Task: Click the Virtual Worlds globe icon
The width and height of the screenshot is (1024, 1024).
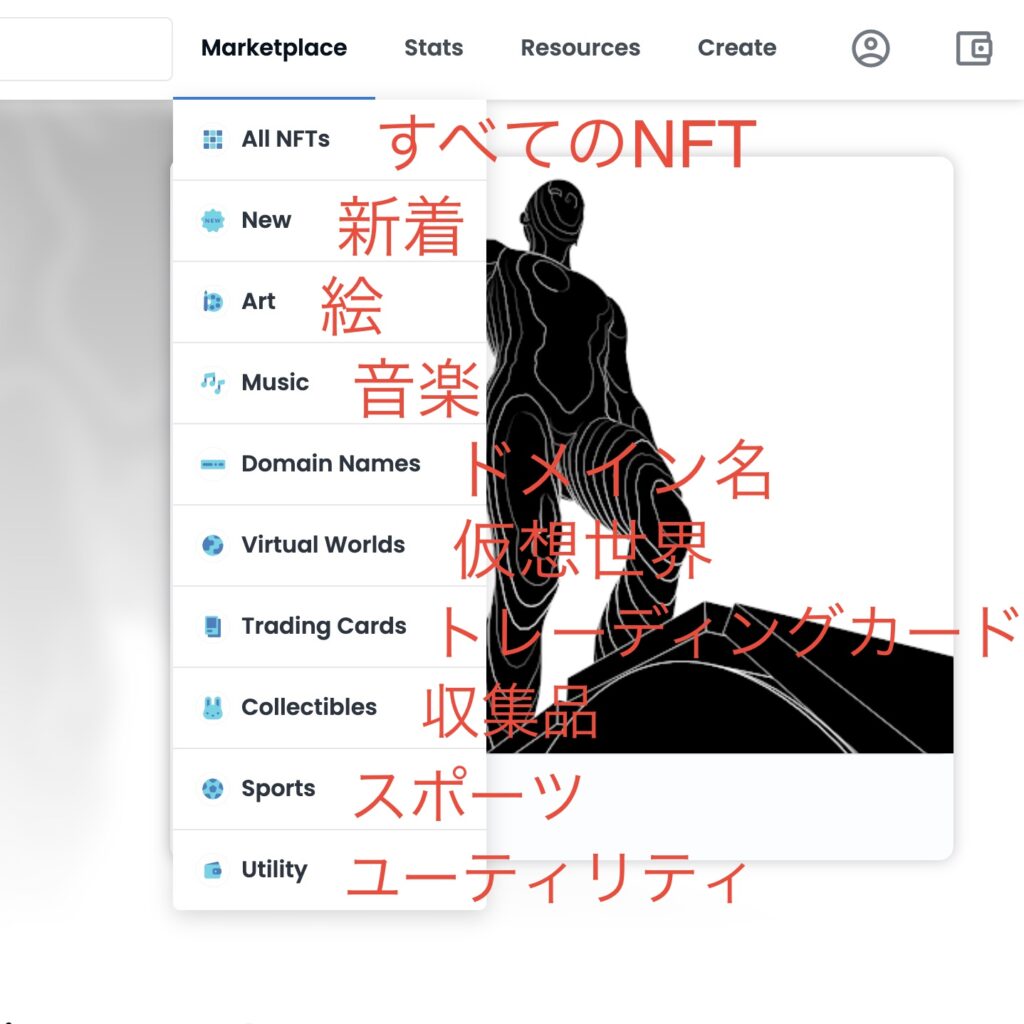Action: coord(213,545)
